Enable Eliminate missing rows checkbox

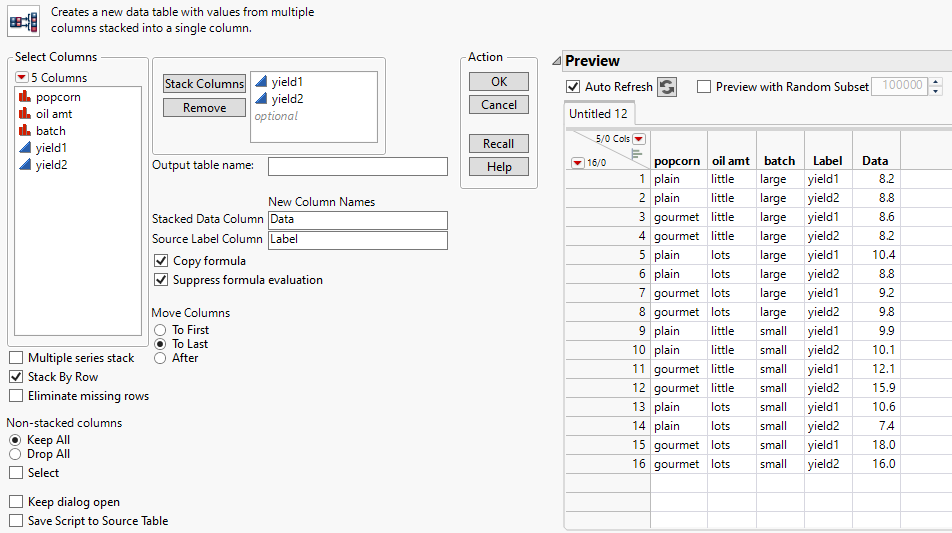click(x=16, y=396)
